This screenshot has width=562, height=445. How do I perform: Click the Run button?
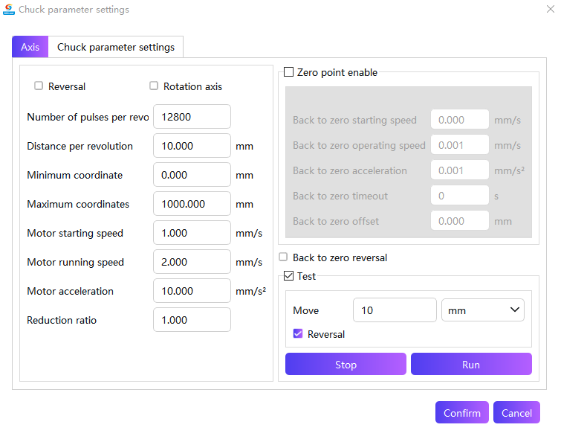471,364
